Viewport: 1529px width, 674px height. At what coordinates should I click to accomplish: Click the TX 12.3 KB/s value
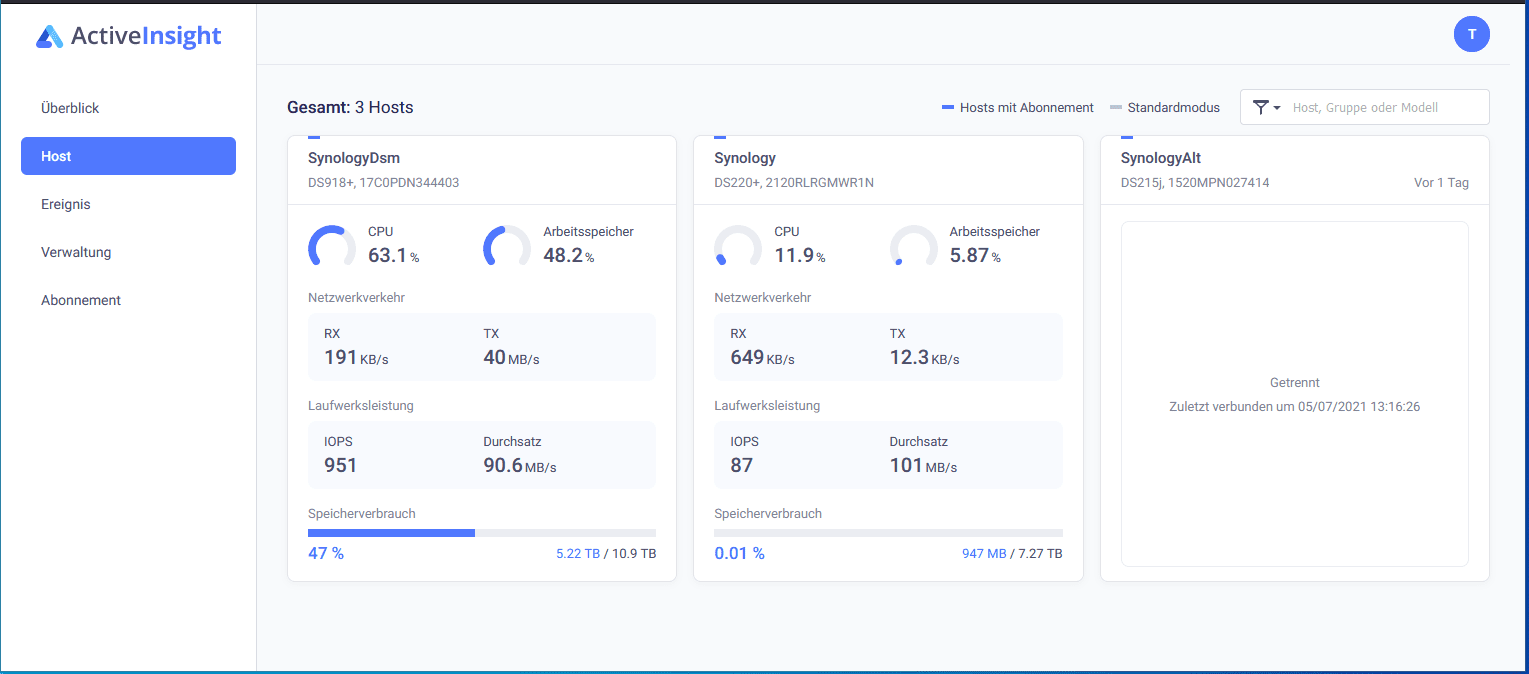(925, 357)
